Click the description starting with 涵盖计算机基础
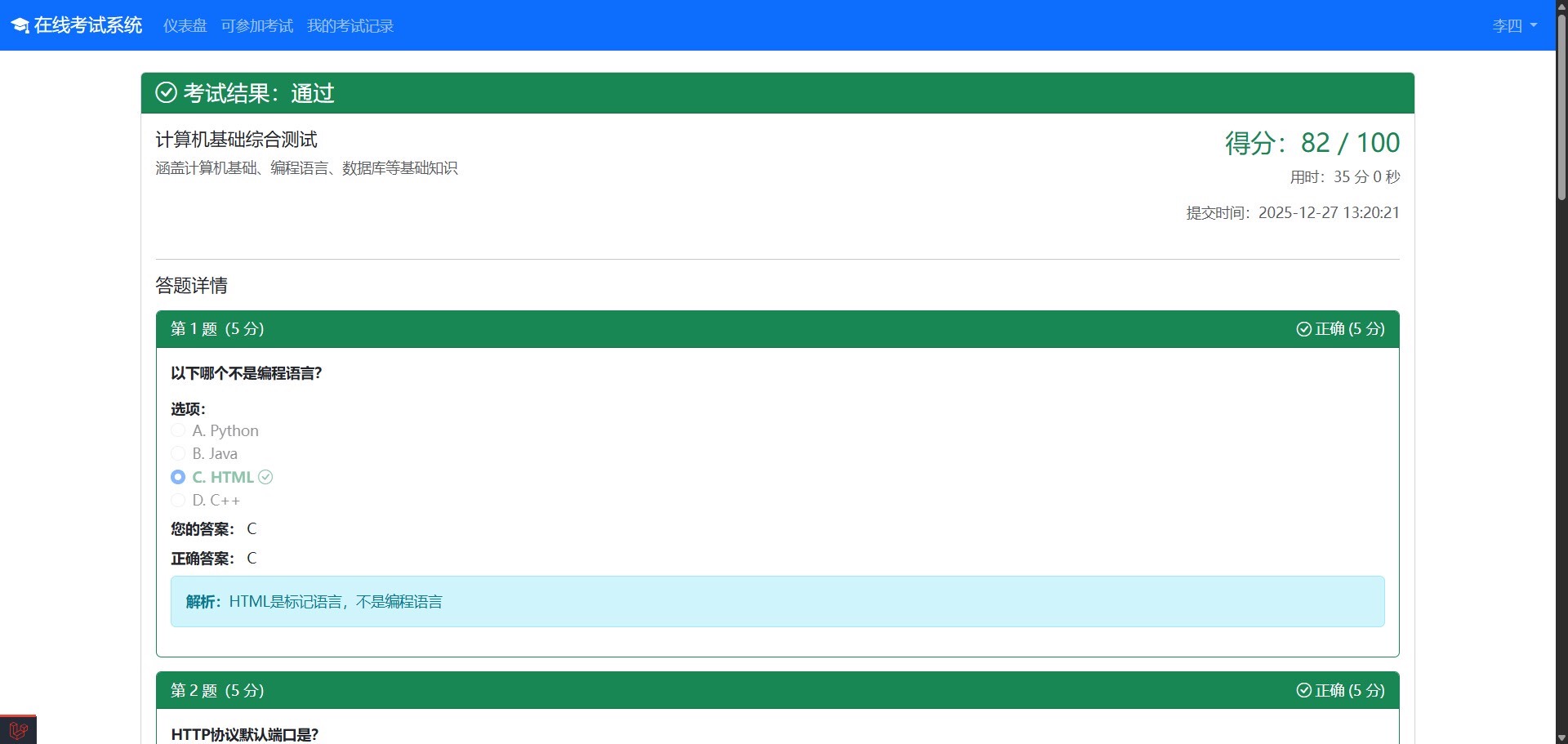This screenshot has width=1568, height=744. pos(306,168)
